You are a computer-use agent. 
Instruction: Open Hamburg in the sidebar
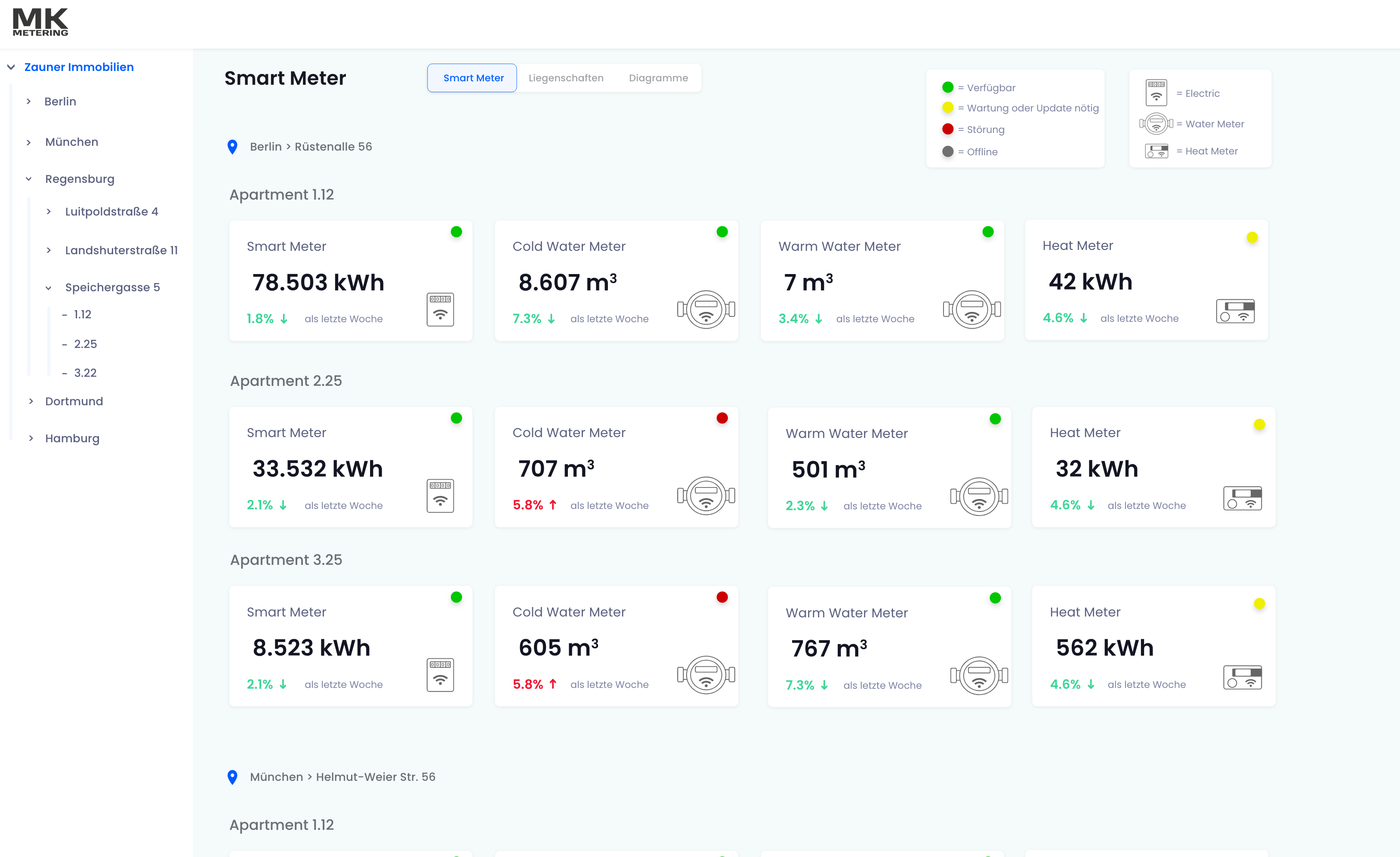(72, 438)
